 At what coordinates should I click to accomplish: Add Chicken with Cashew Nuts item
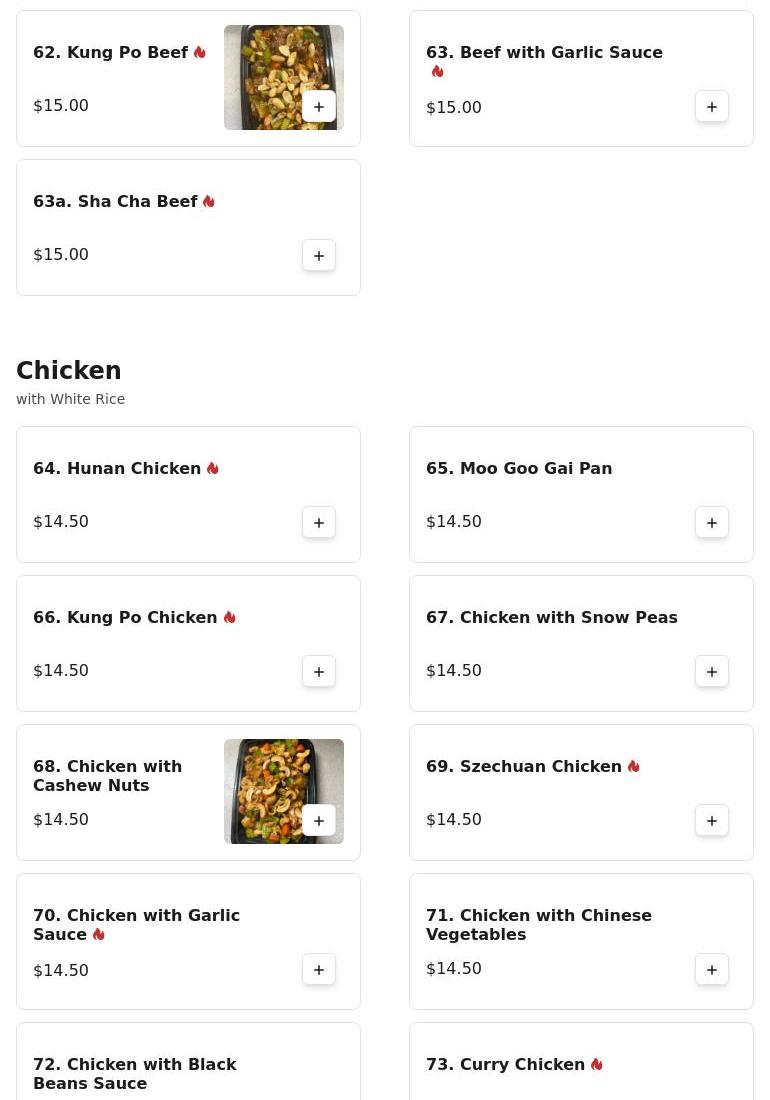click(319, 821)
